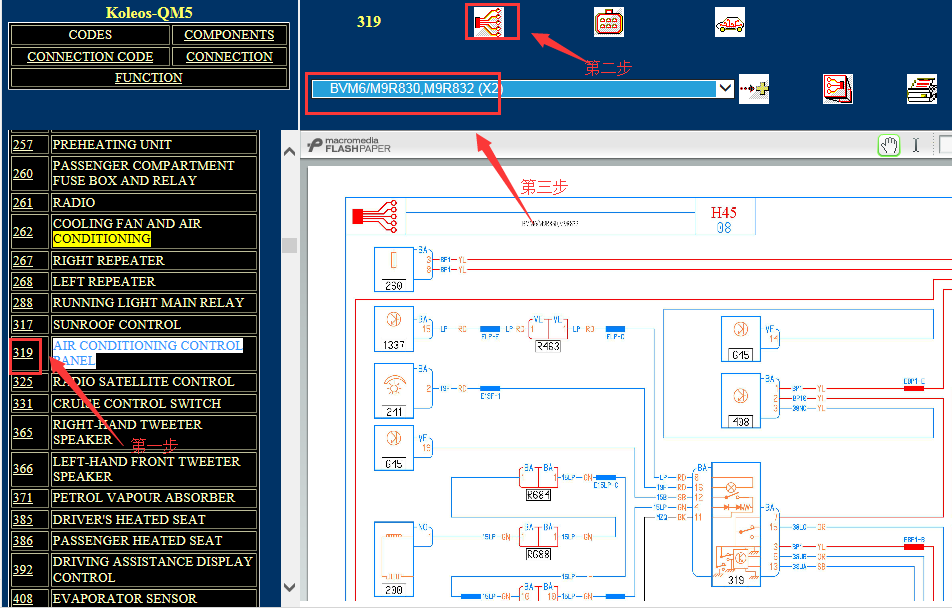
Task: Click component code 261 link
Action: (23, 203)
